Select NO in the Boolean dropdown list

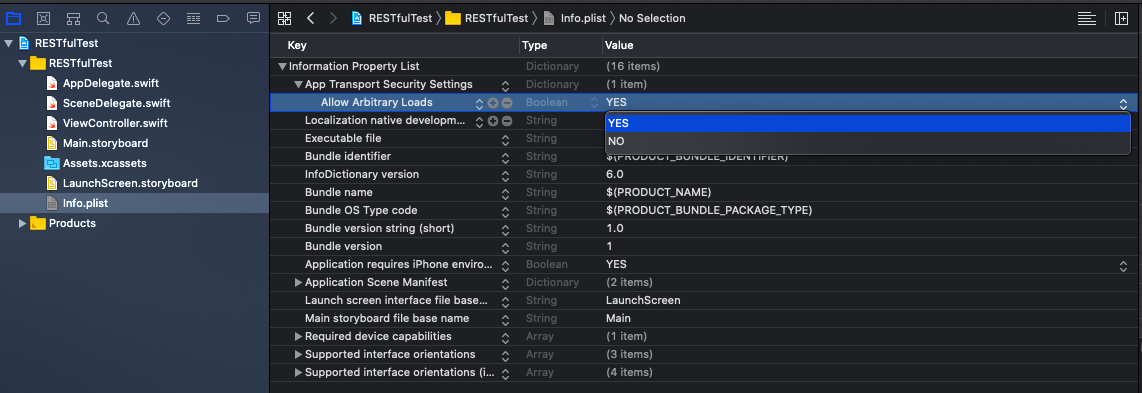click(x=867, y=141)
